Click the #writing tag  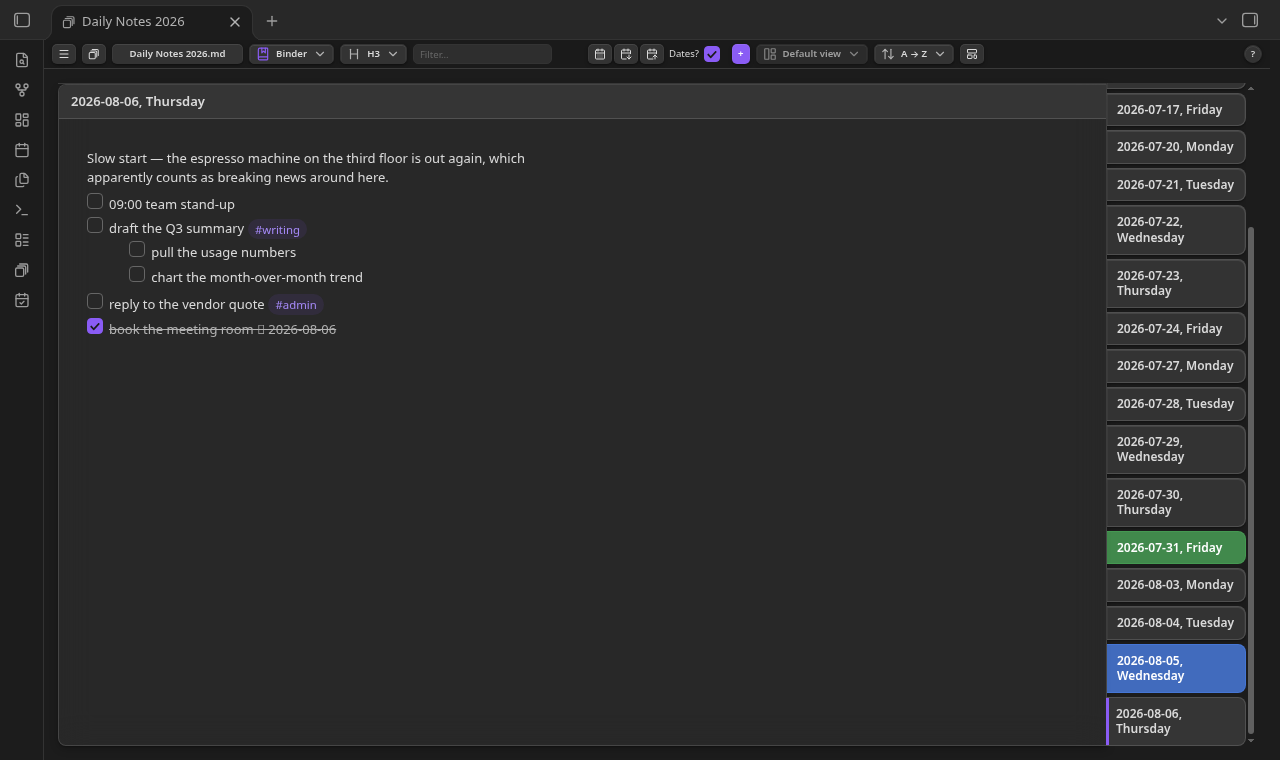[x=277, y=230]
